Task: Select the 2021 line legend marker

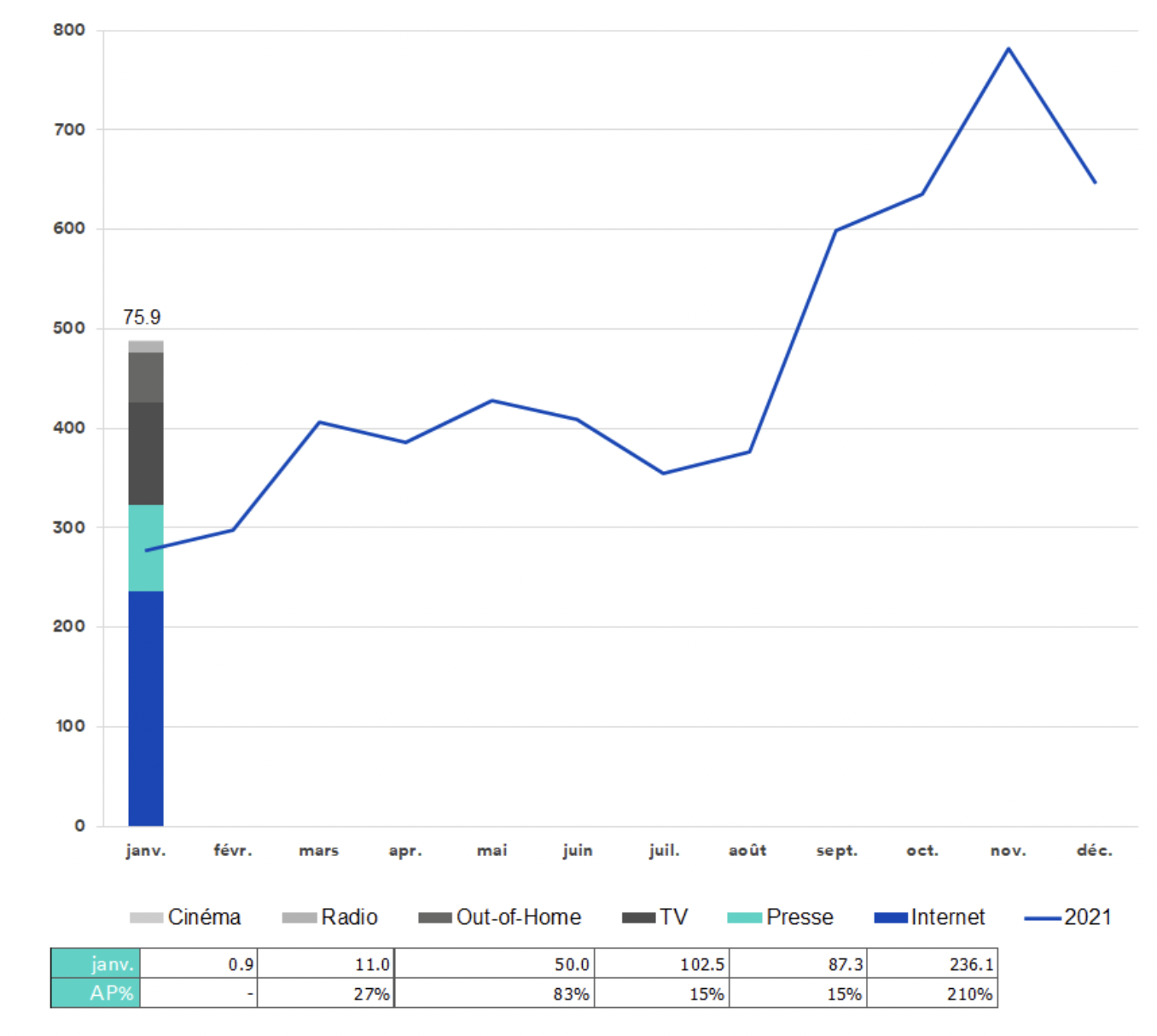Action: [1042, 918]
